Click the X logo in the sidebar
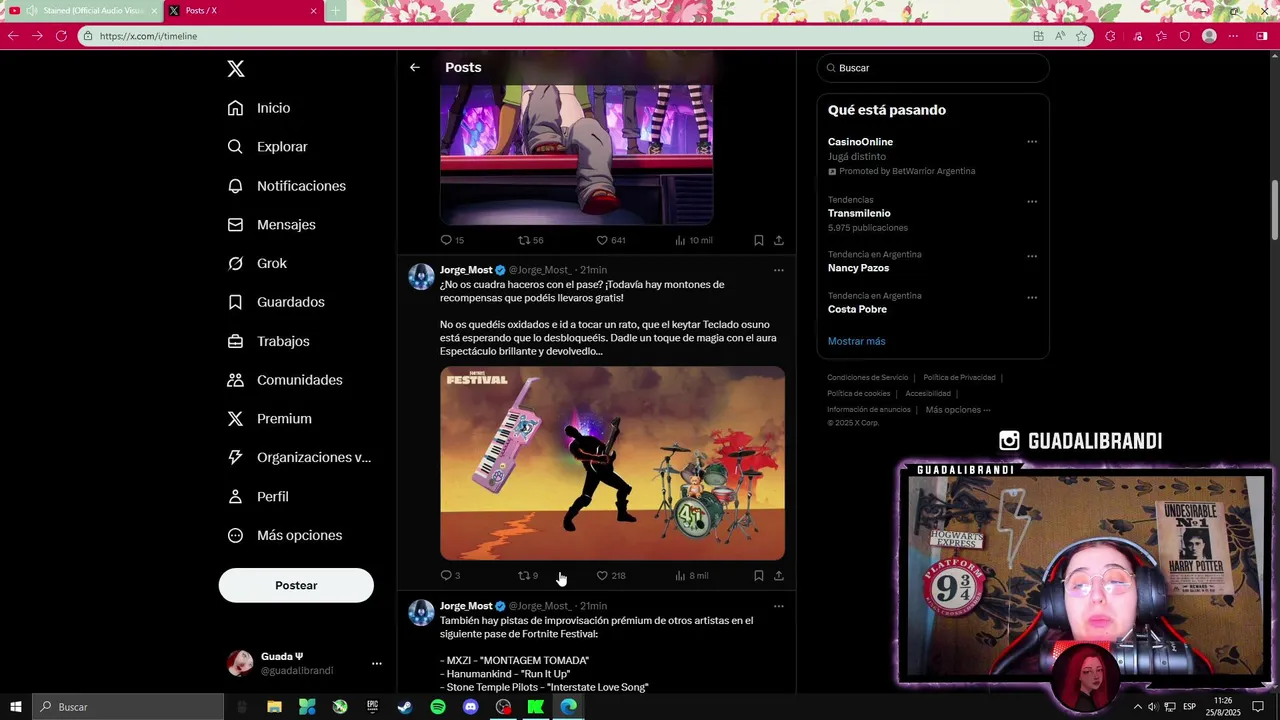Screen dimensions: 1280x720 point(236,69)
